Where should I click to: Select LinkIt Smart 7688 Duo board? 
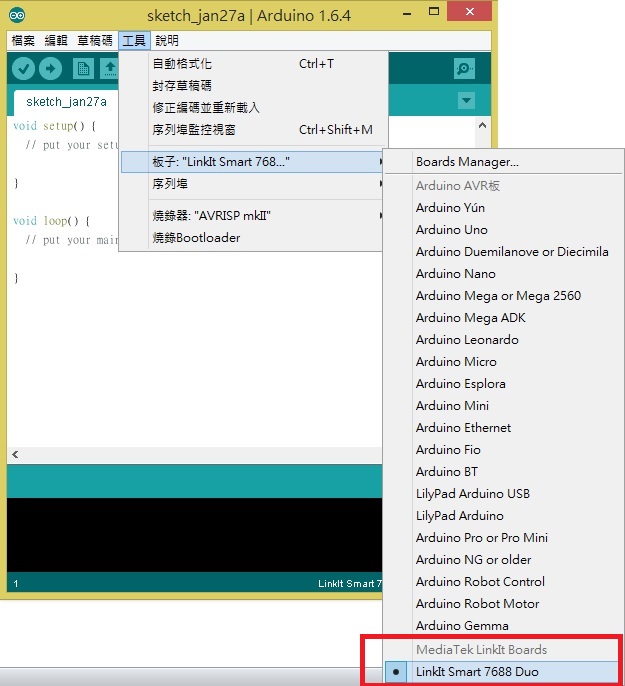501,672
